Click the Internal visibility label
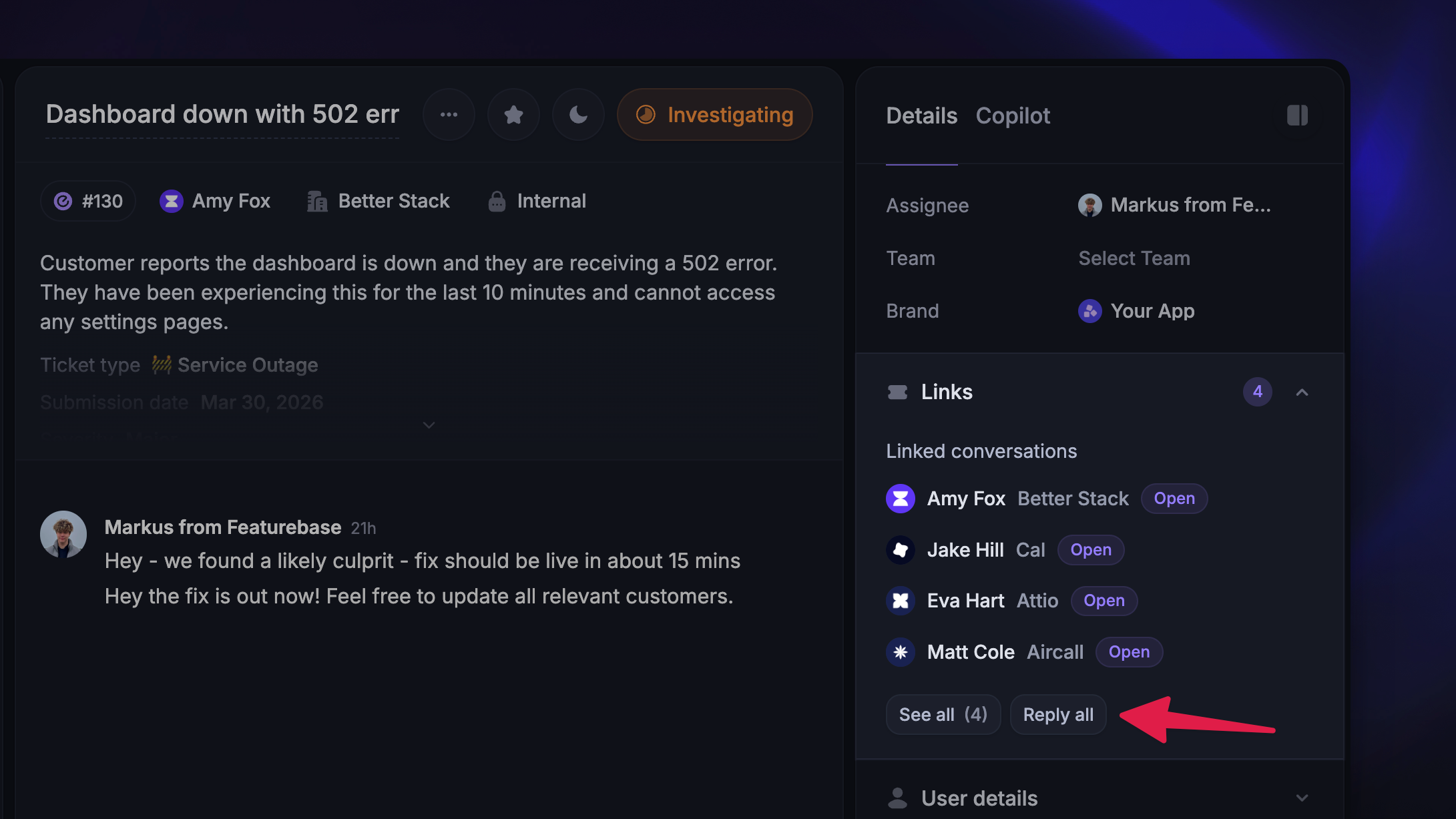This screenshot has height=819, width=1456. point(551,201)
